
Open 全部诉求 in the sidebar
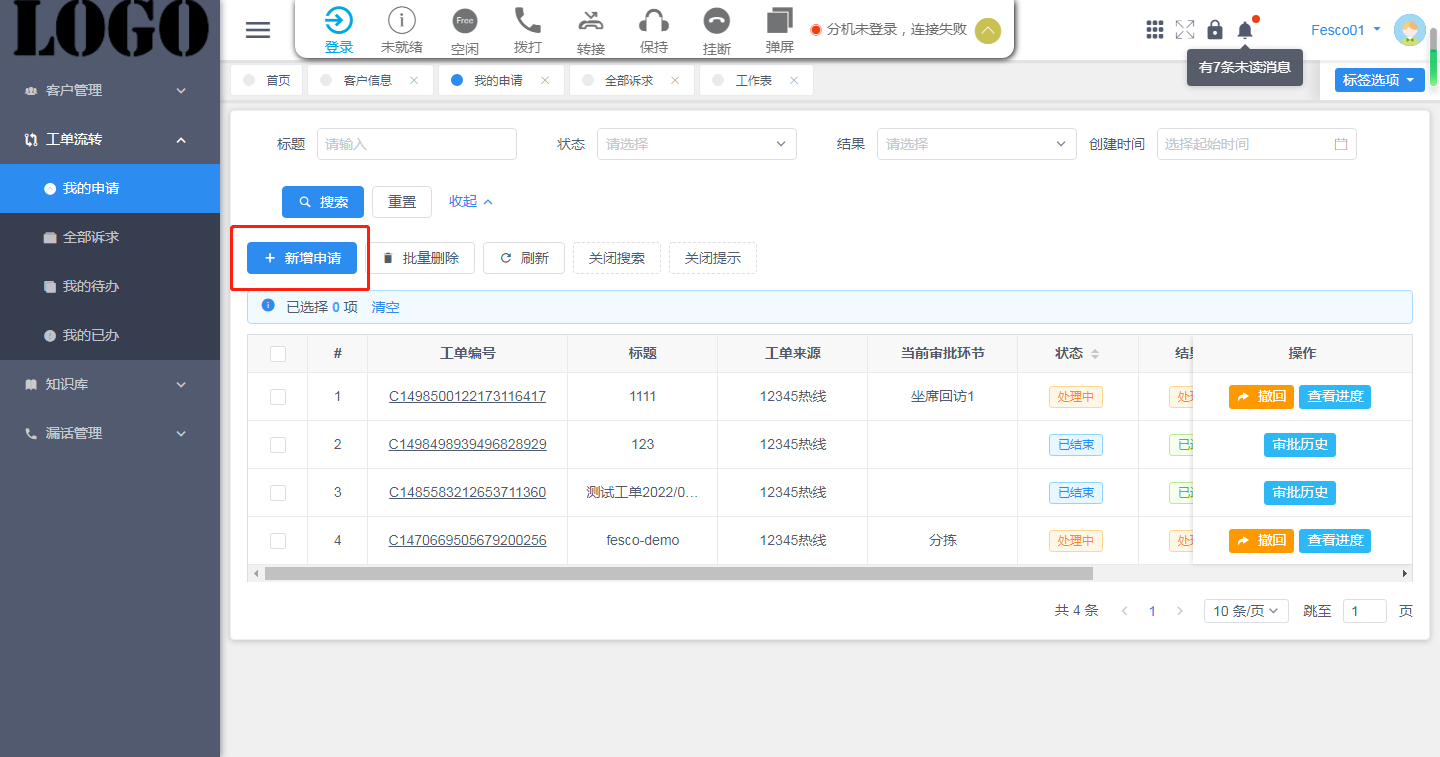point(110,237)
